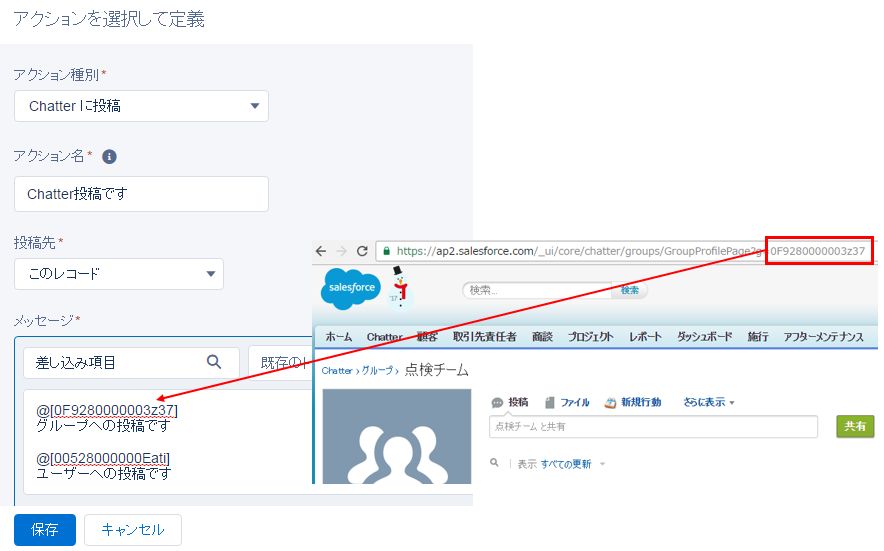Open the アクション種別 dropdown showing Chatter に投稿
The image size is (884, 551).
point(141,106)
